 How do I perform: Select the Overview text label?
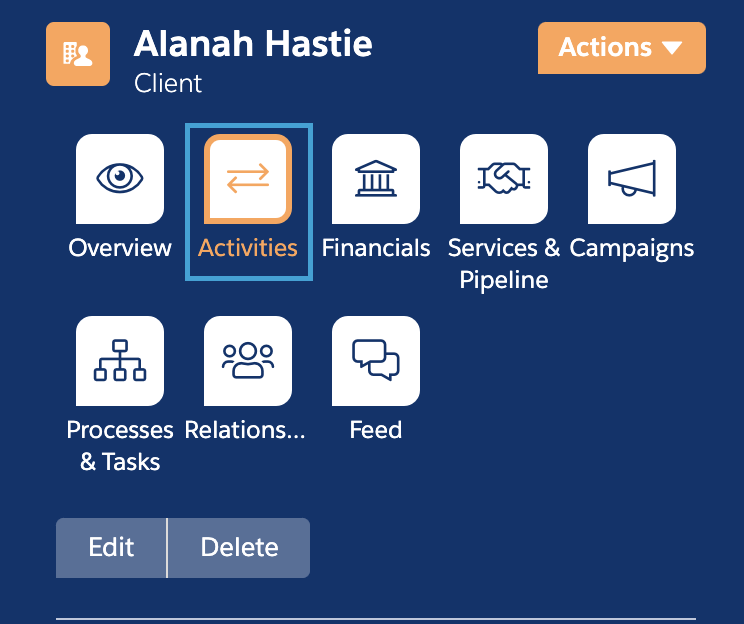(120, 248)
